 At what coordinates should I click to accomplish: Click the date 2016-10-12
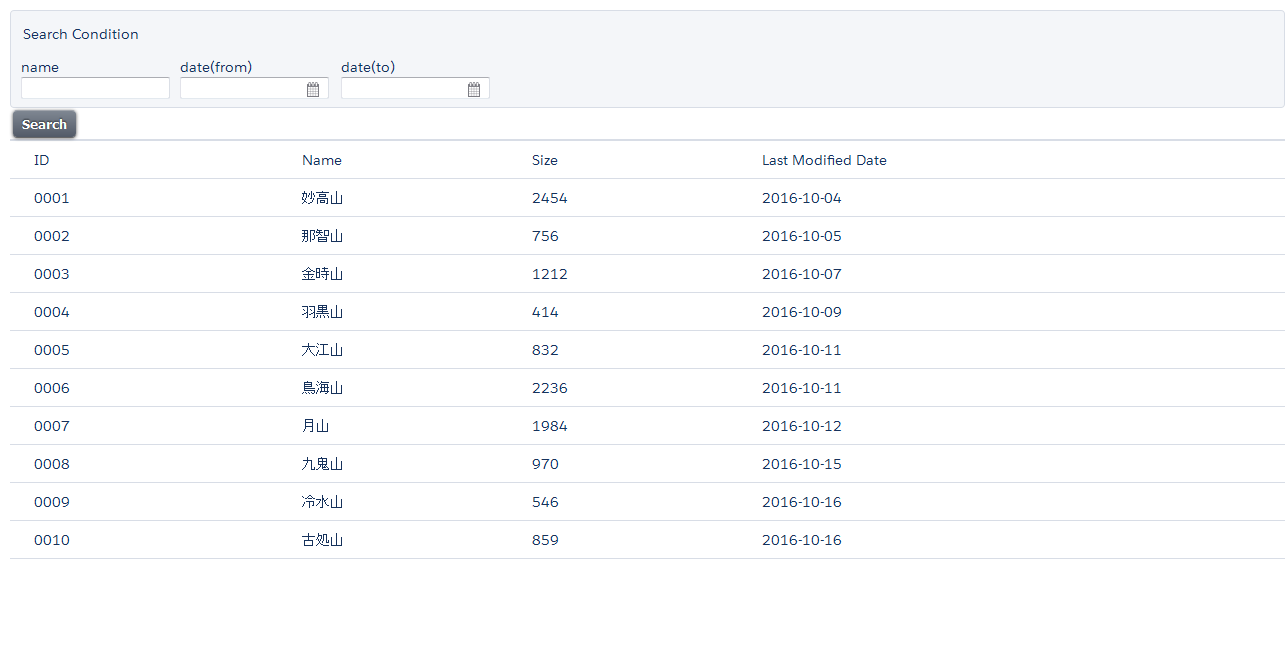(802, 426)
